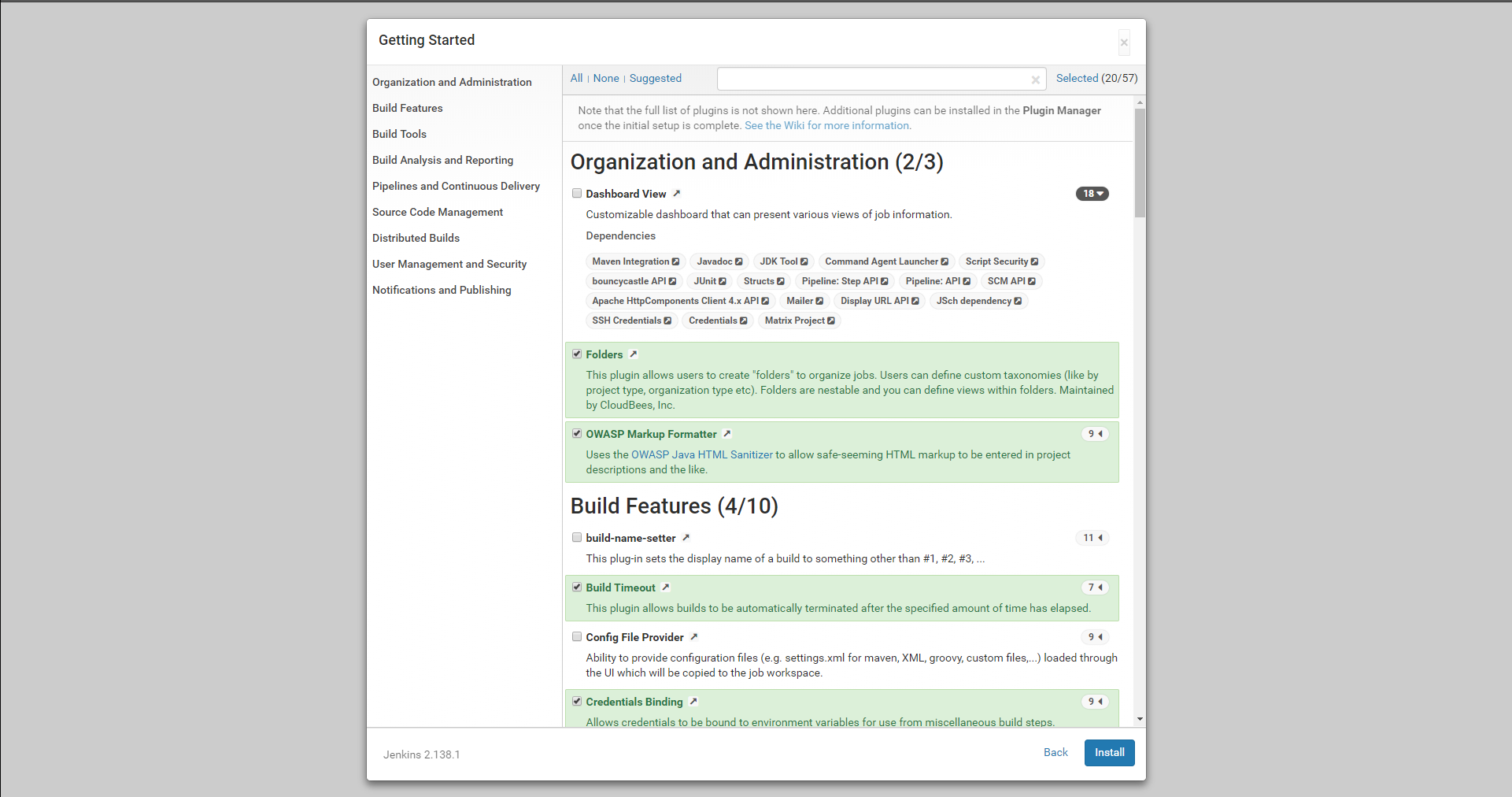This screenshot has width=1512, height=797.
Task: Click Command Agent Launcher dependency icon
Action: 945,261
